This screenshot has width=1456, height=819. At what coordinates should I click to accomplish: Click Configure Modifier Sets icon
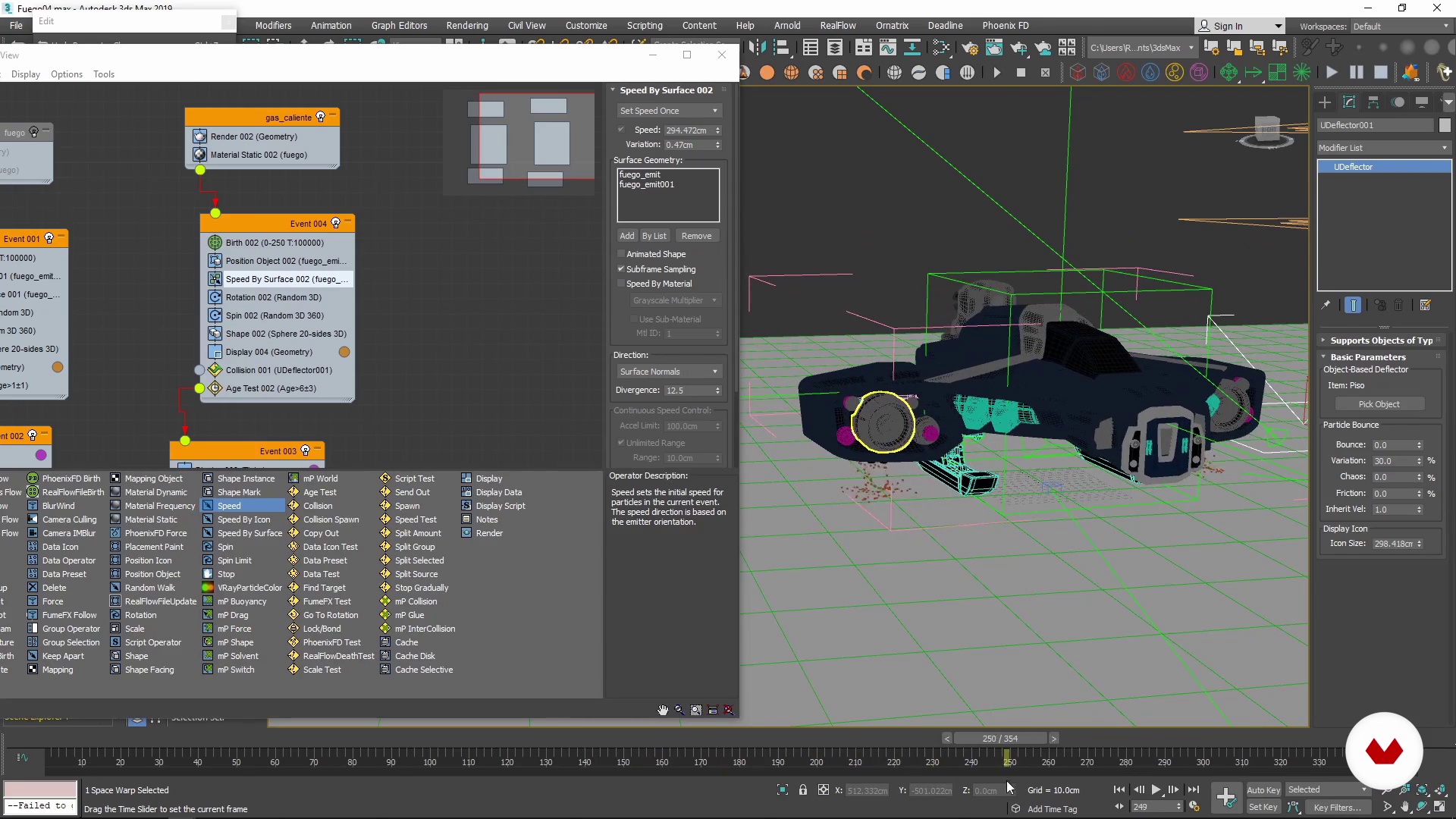click(x=1426, y=305)
